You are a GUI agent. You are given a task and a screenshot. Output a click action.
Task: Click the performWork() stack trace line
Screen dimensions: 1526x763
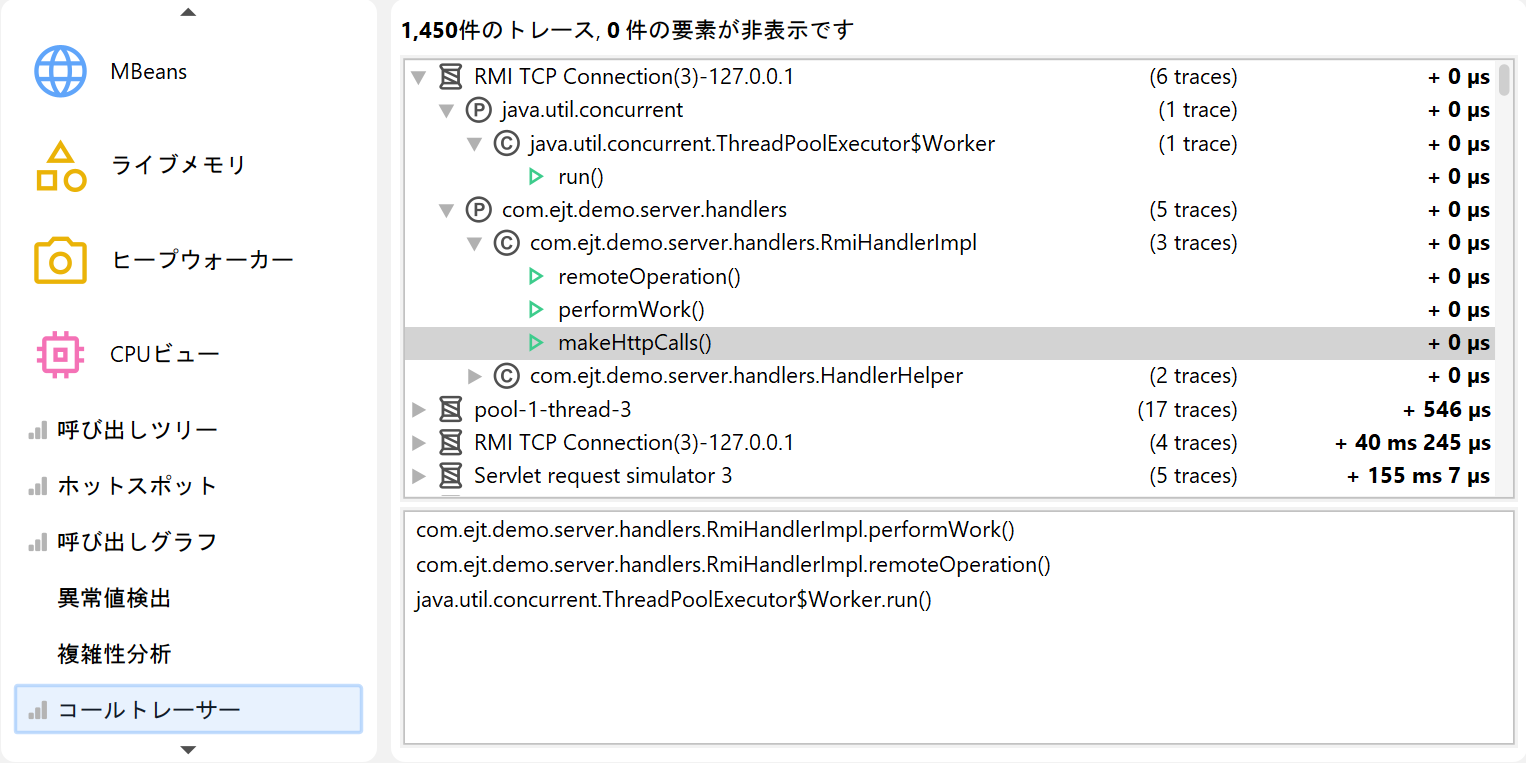pos(714,530)
